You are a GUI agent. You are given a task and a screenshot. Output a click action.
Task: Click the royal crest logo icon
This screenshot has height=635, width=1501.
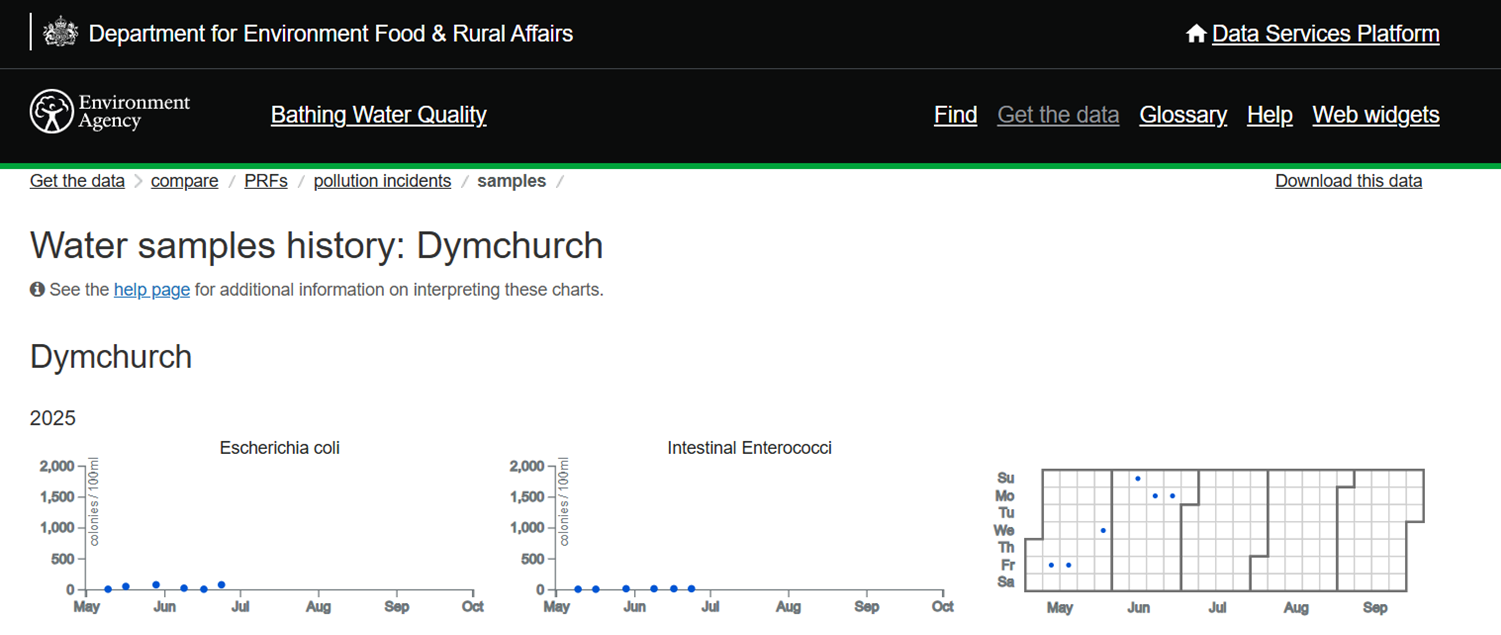pyautogui.click(x=61, y=33)
